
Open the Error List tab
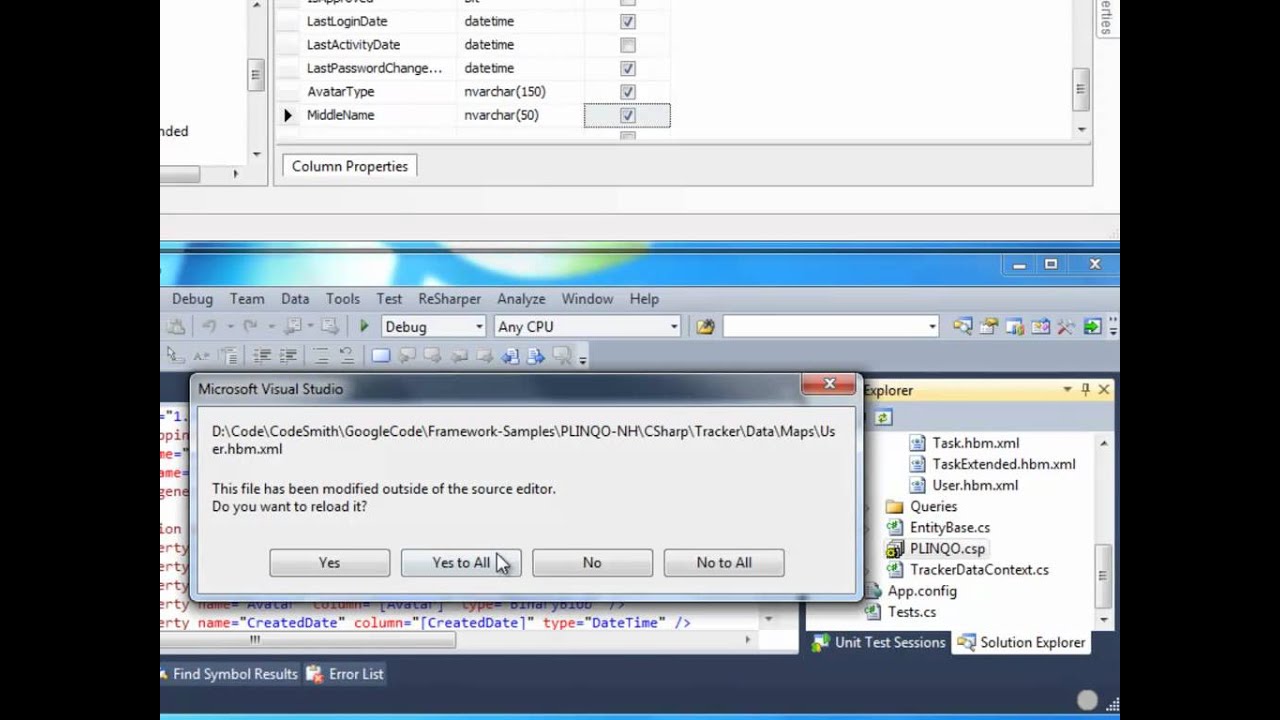(345, 674)
